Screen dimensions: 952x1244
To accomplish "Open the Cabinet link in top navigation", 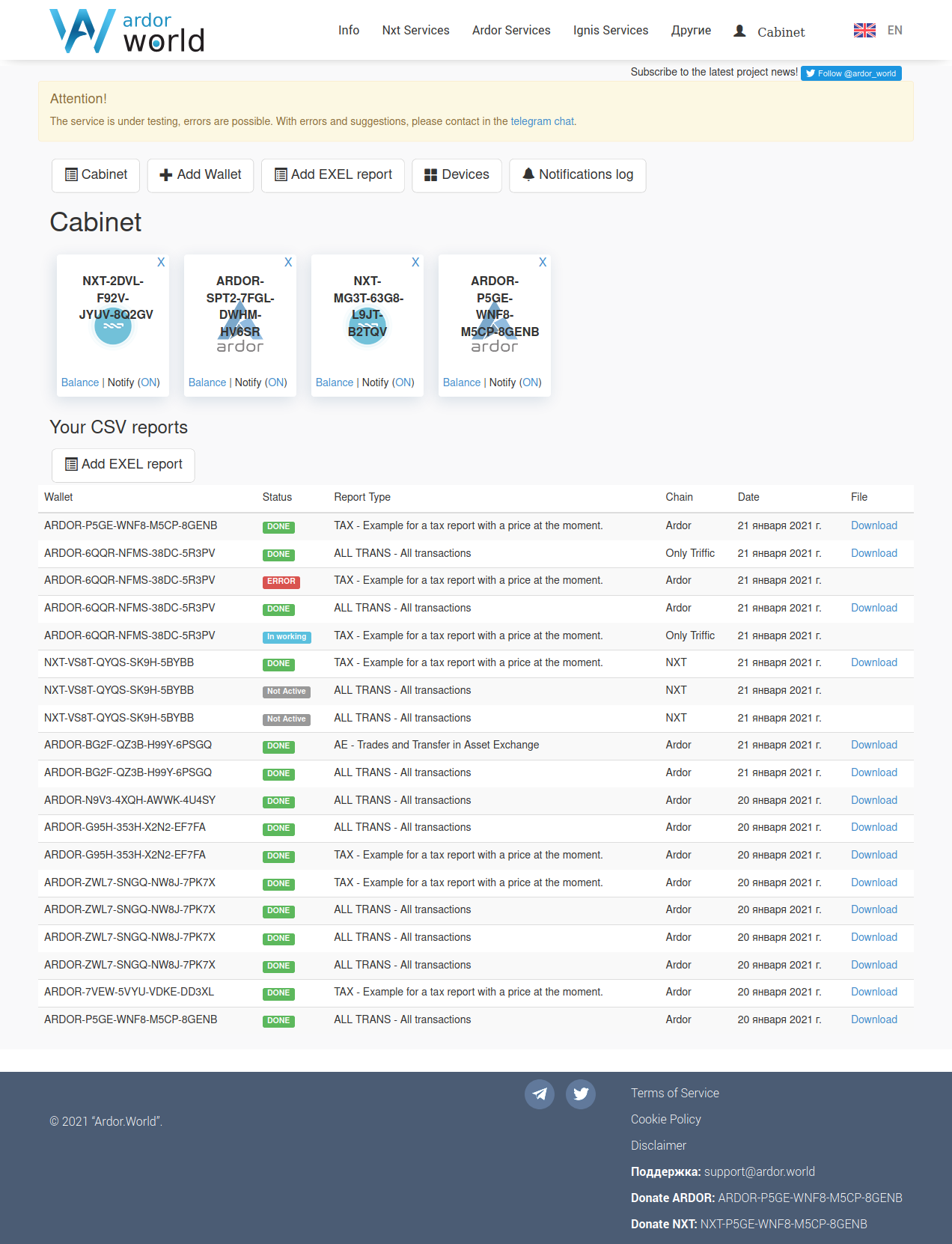I will (781, 32).
